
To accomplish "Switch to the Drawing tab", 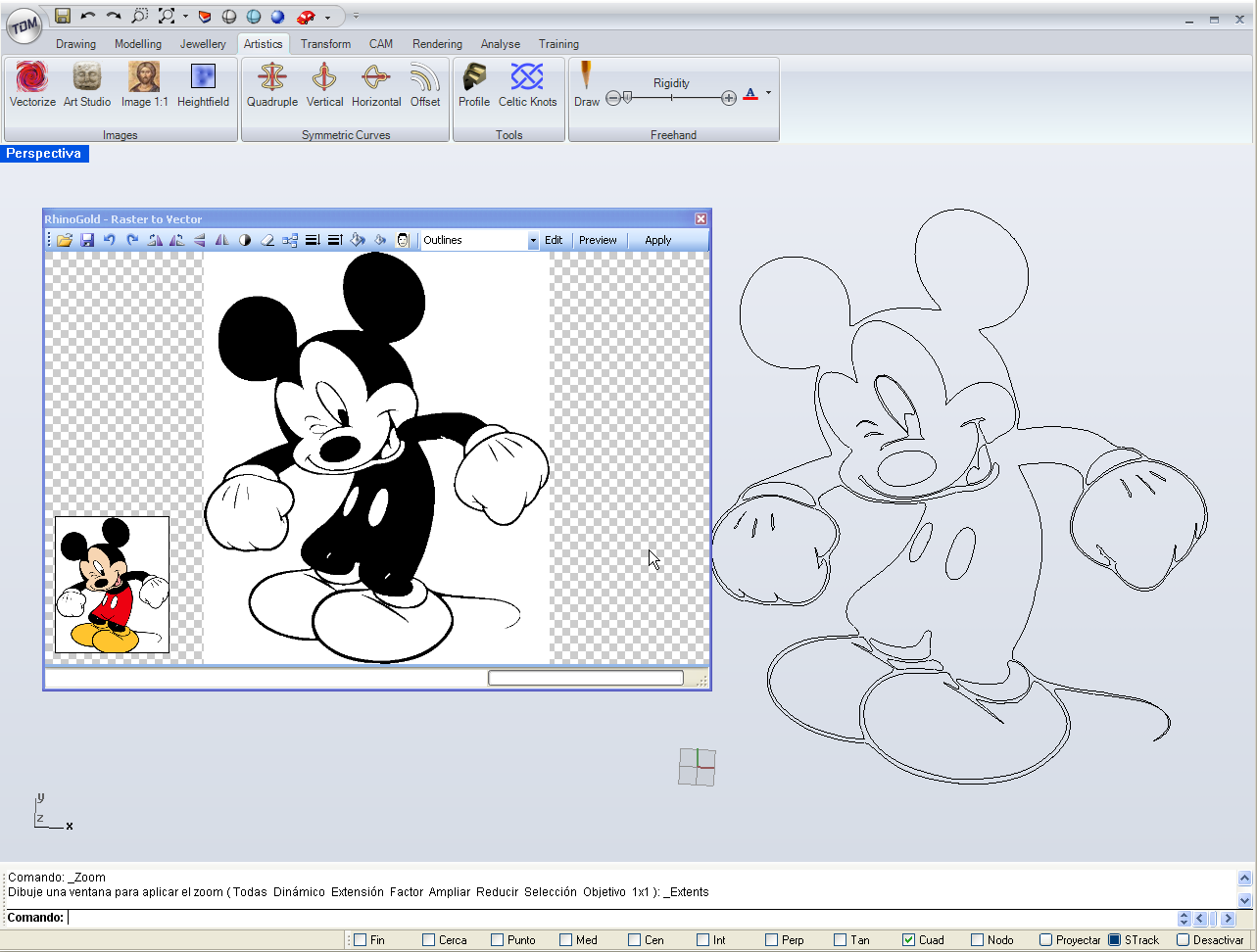I will click(x=75, y=44).
